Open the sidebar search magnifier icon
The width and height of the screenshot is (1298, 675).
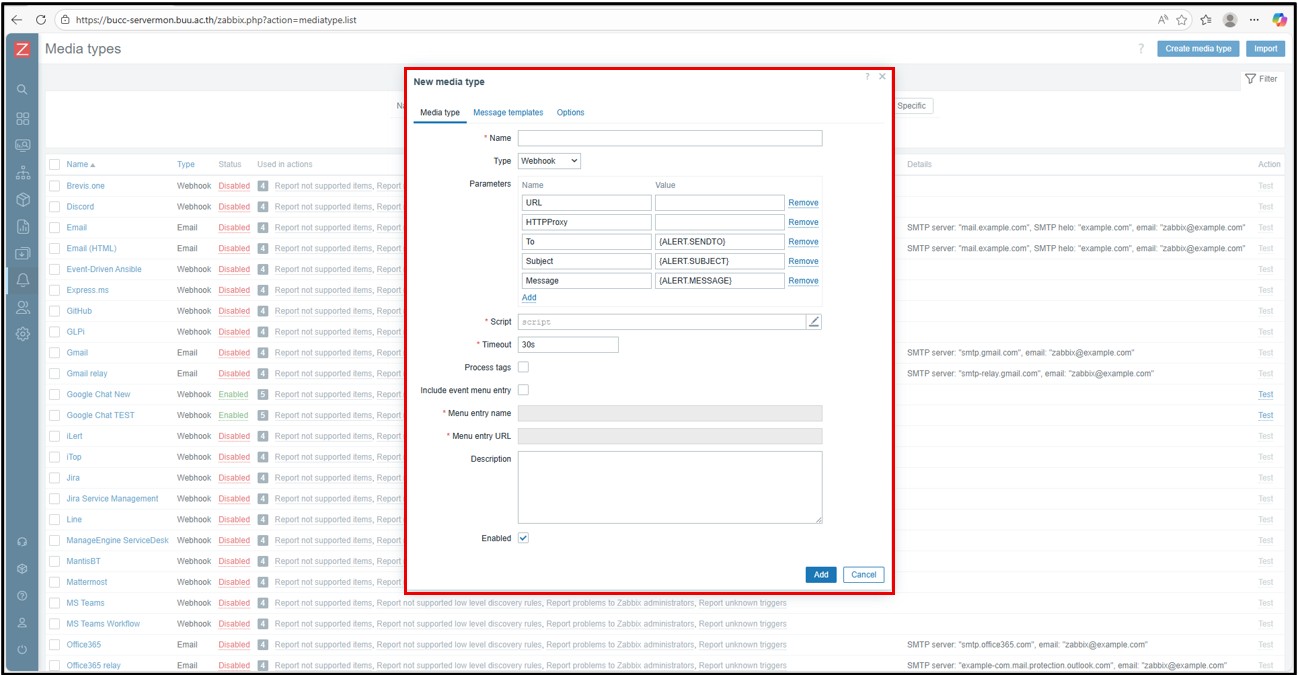click(22, 89)
